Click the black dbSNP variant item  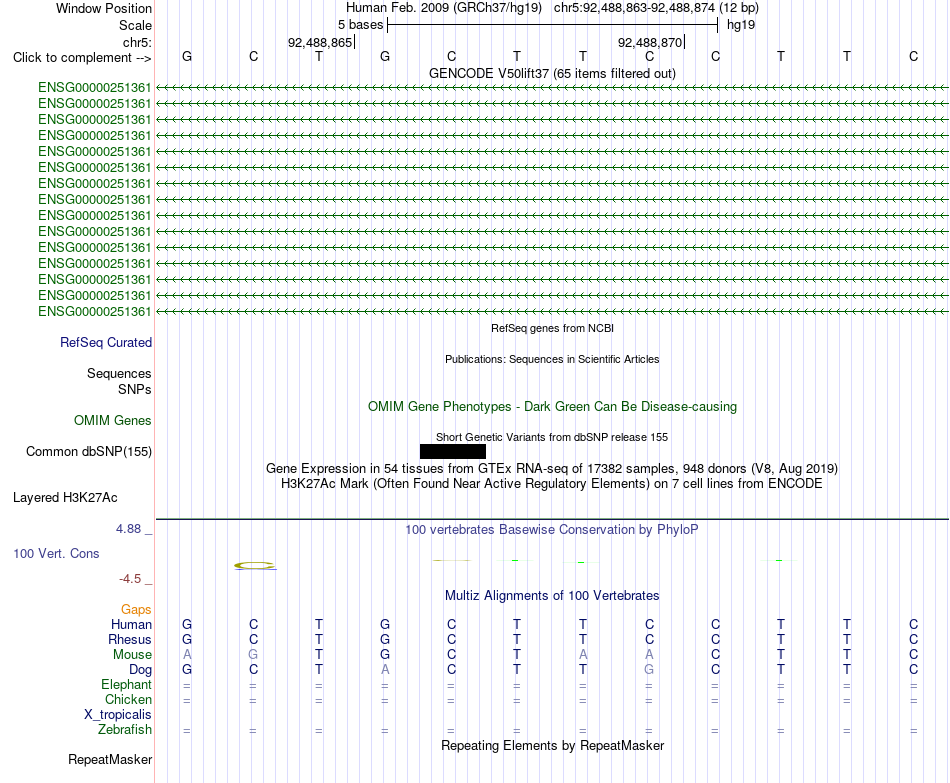(453, 451)
